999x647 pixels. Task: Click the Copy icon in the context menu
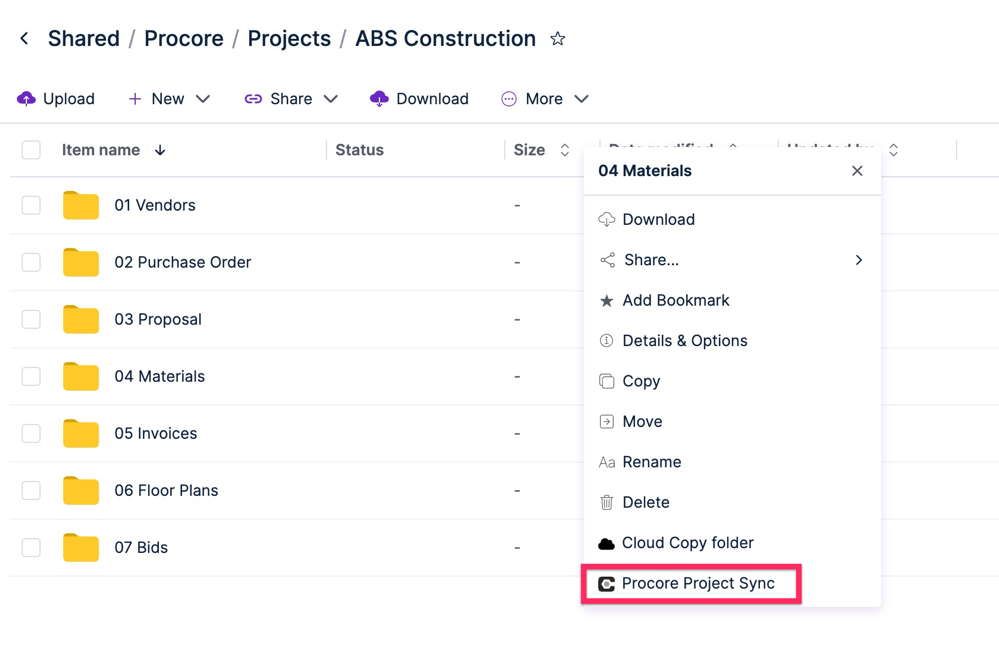point(608,381)
